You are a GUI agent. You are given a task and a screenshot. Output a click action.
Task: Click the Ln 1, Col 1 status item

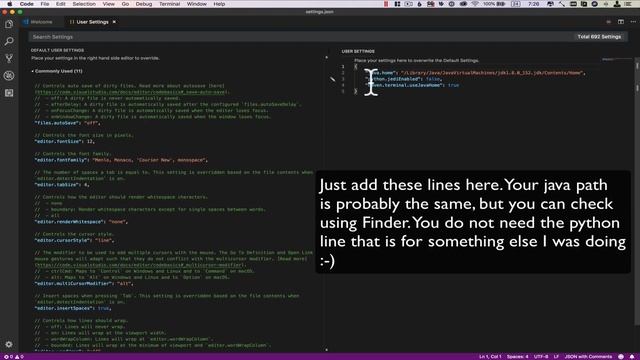click(490, 357)
